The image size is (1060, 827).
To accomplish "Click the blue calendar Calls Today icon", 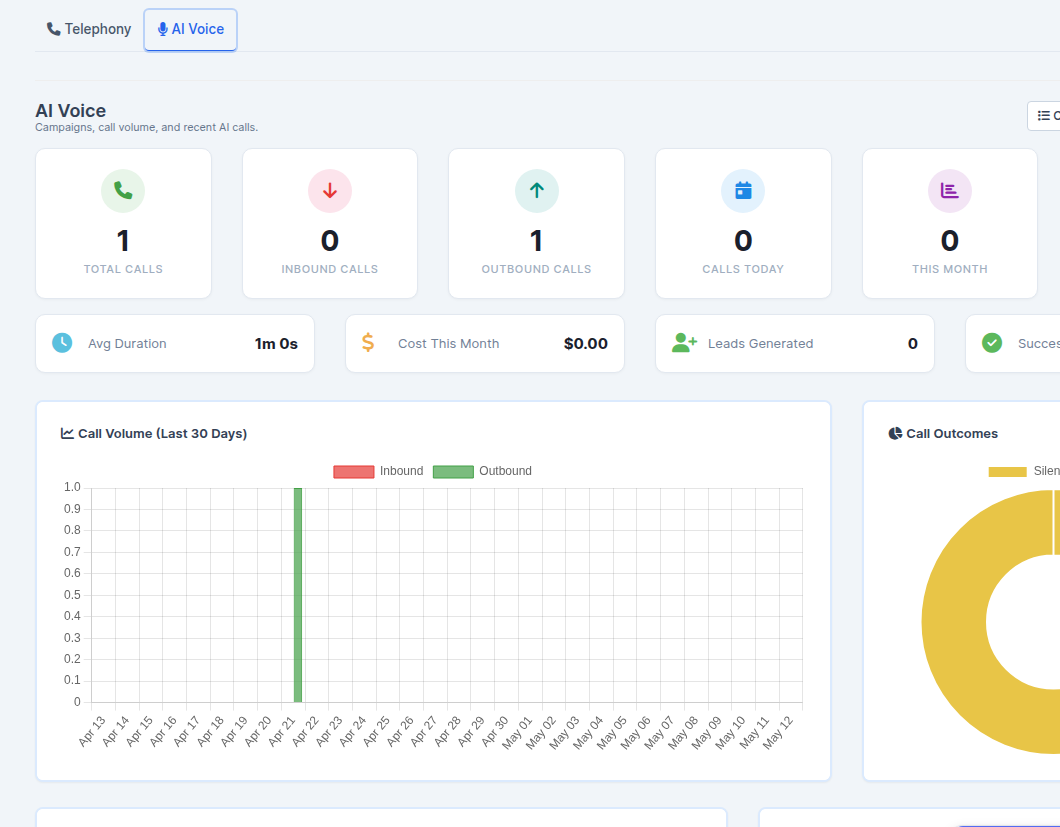I will pos(743,191).
